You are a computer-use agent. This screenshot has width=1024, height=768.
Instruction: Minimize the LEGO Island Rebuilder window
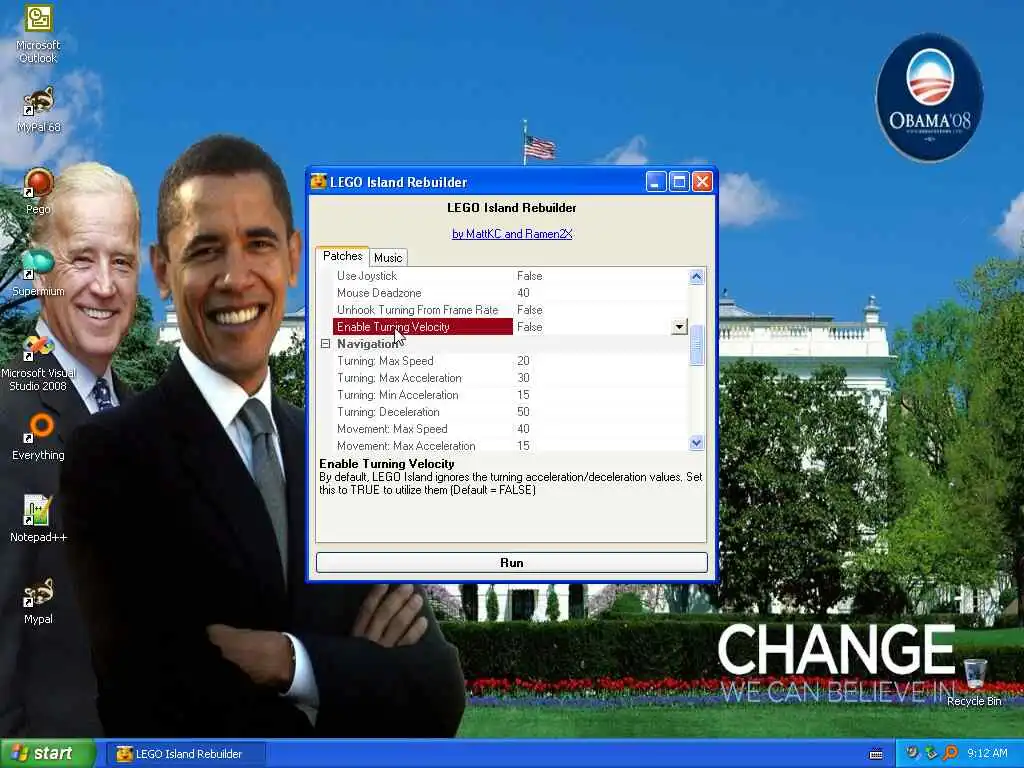point(656,182)
